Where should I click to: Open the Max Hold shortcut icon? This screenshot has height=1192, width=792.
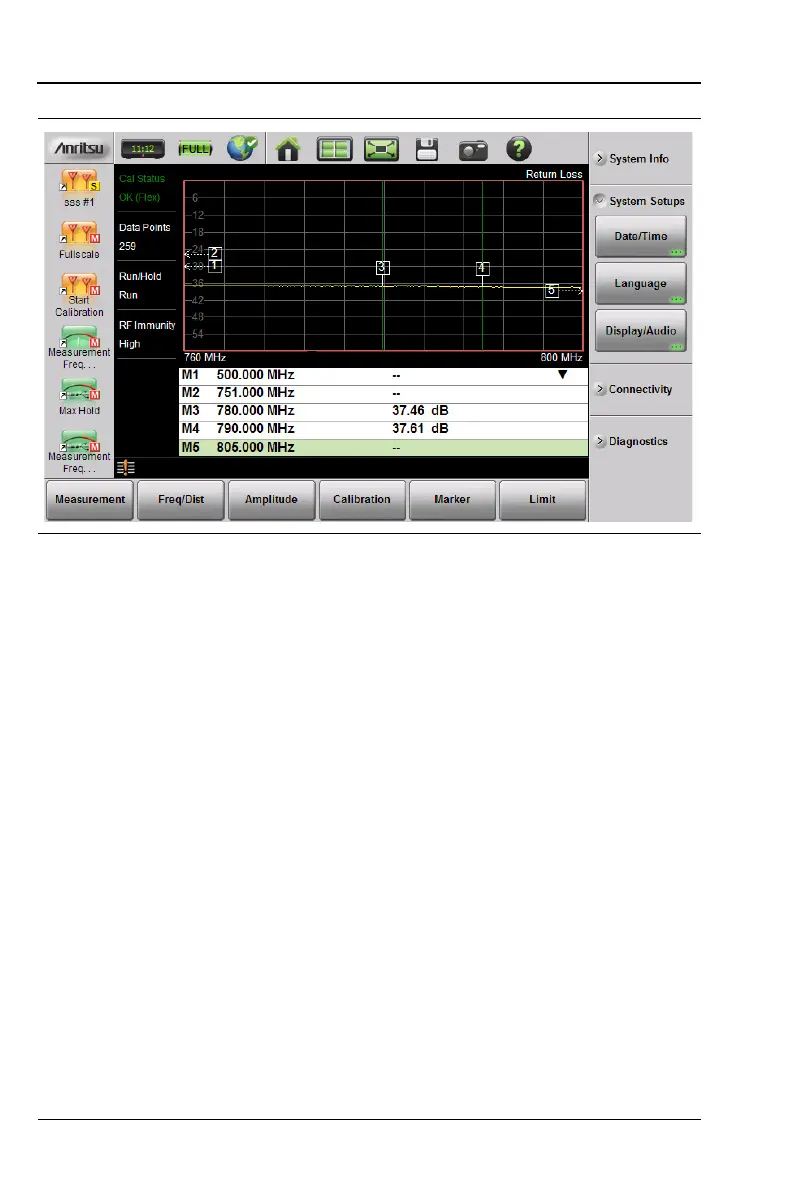tap(80, 397)
